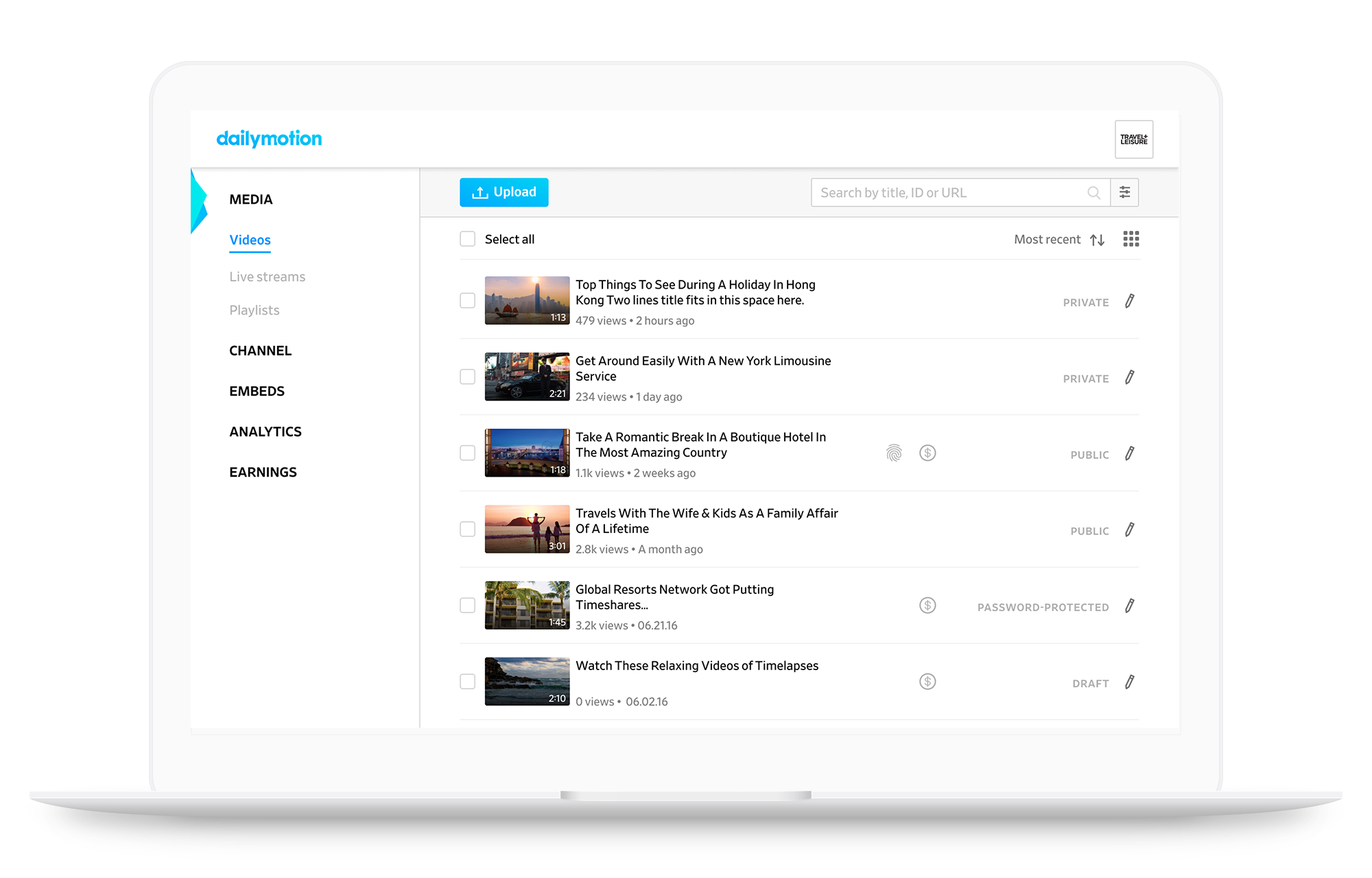
Task: Expand the CHANNEL sidebar section
Action: click(260, 351)
